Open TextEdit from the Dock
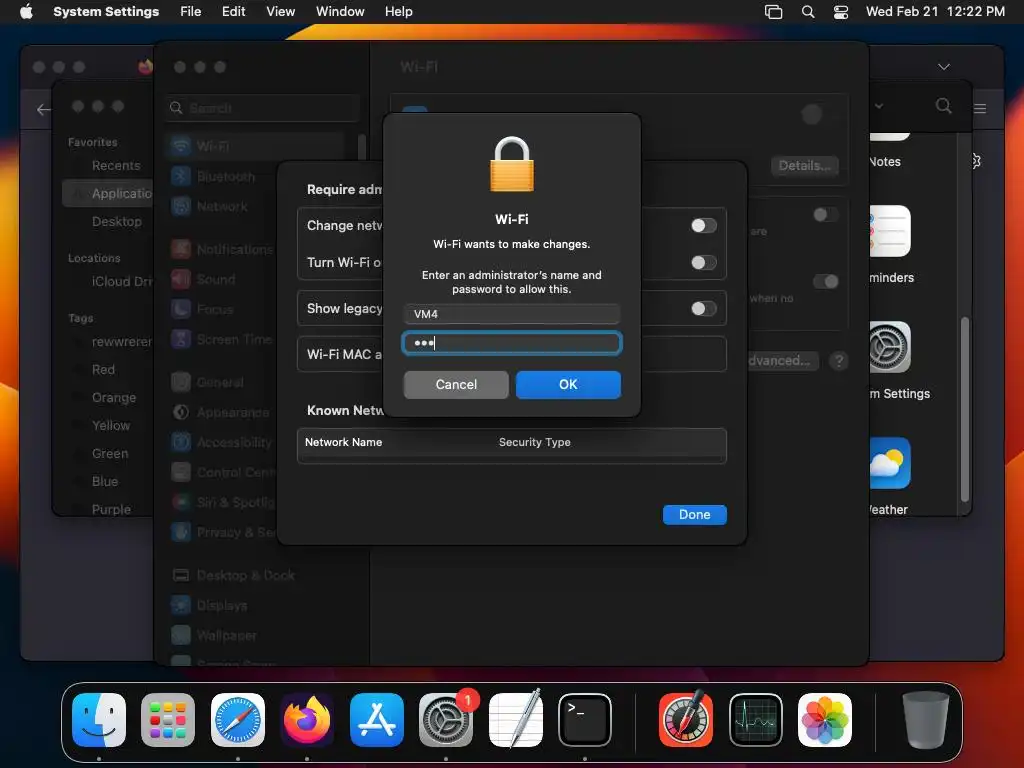This screenshot has height=768, width=1024. 516,720
